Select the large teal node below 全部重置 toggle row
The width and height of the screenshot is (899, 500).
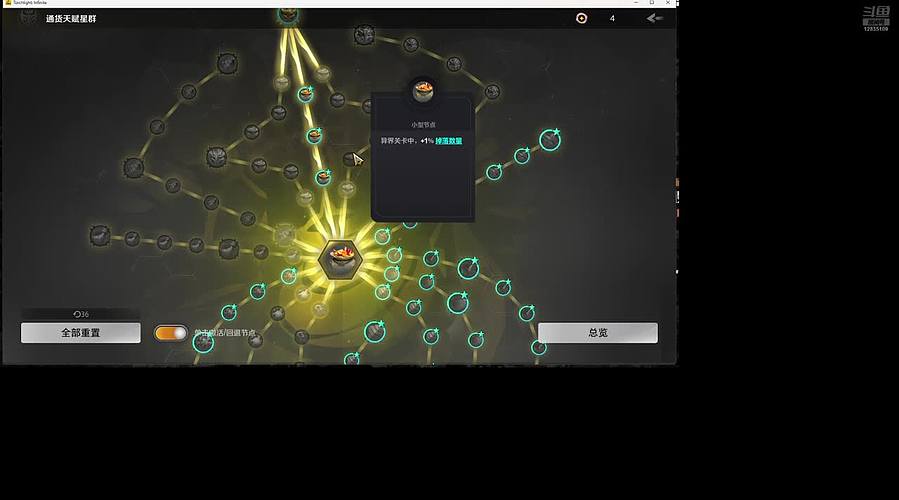tap(203, 343)
